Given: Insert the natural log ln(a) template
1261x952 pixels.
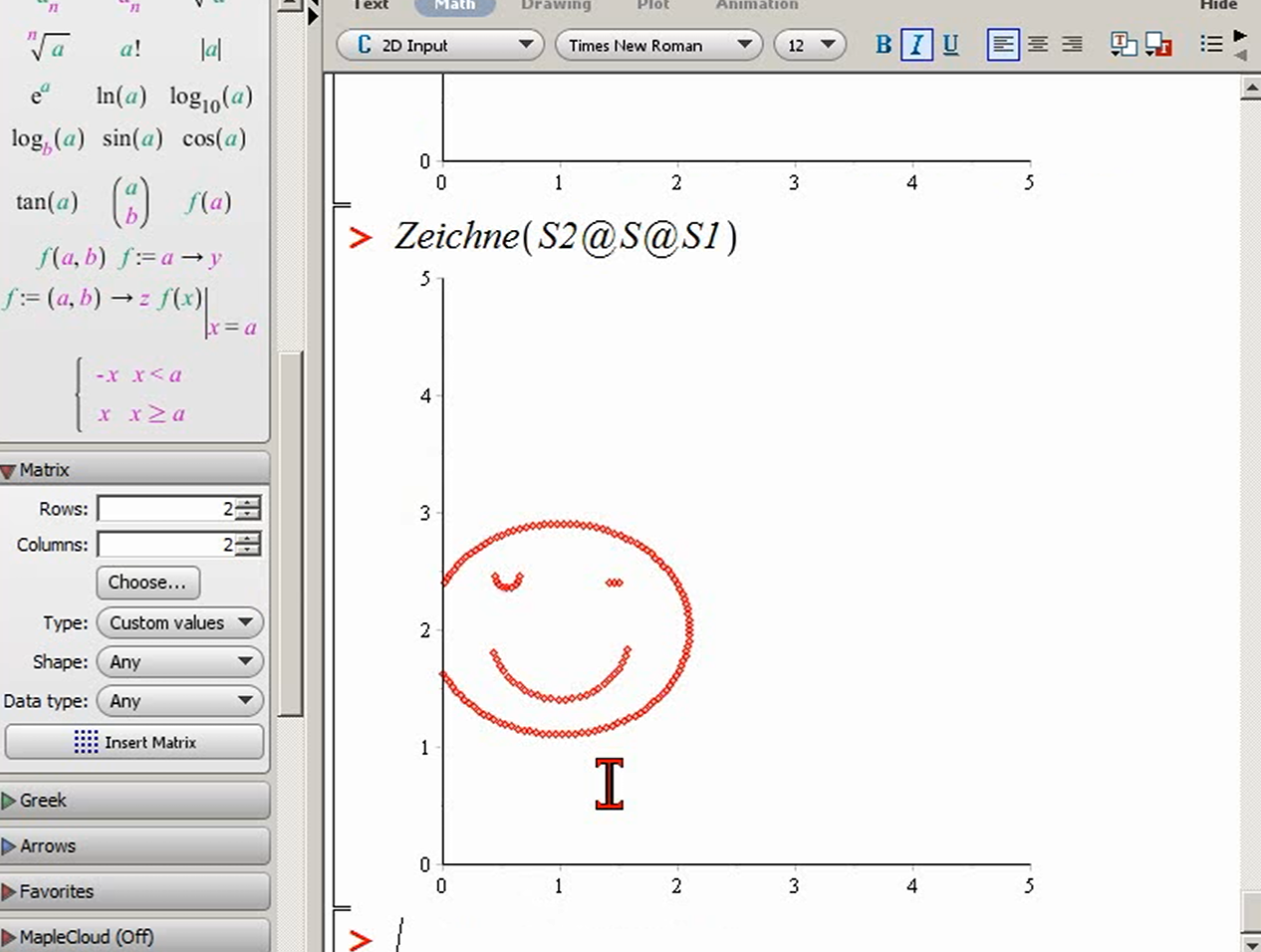Looking at the screenshot, I should [121, 96].
